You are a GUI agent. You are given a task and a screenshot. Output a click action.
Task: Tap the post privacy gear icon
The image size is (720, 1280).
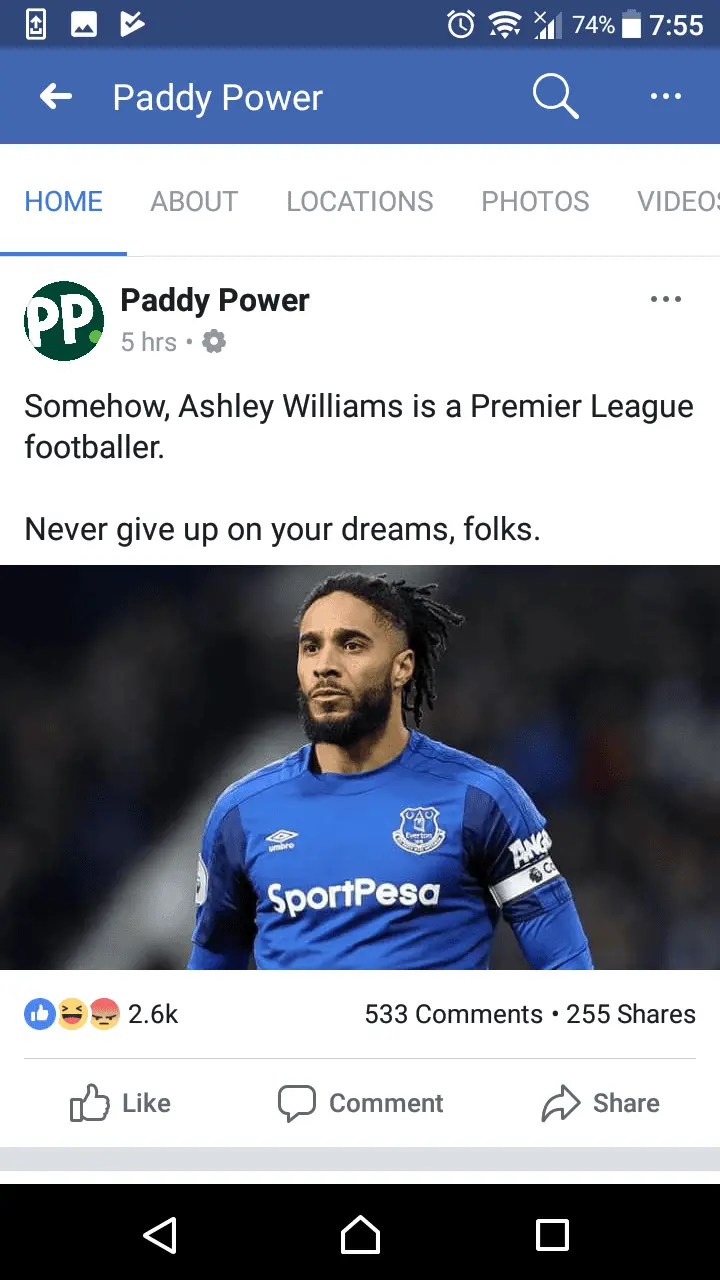click(214, 342)
